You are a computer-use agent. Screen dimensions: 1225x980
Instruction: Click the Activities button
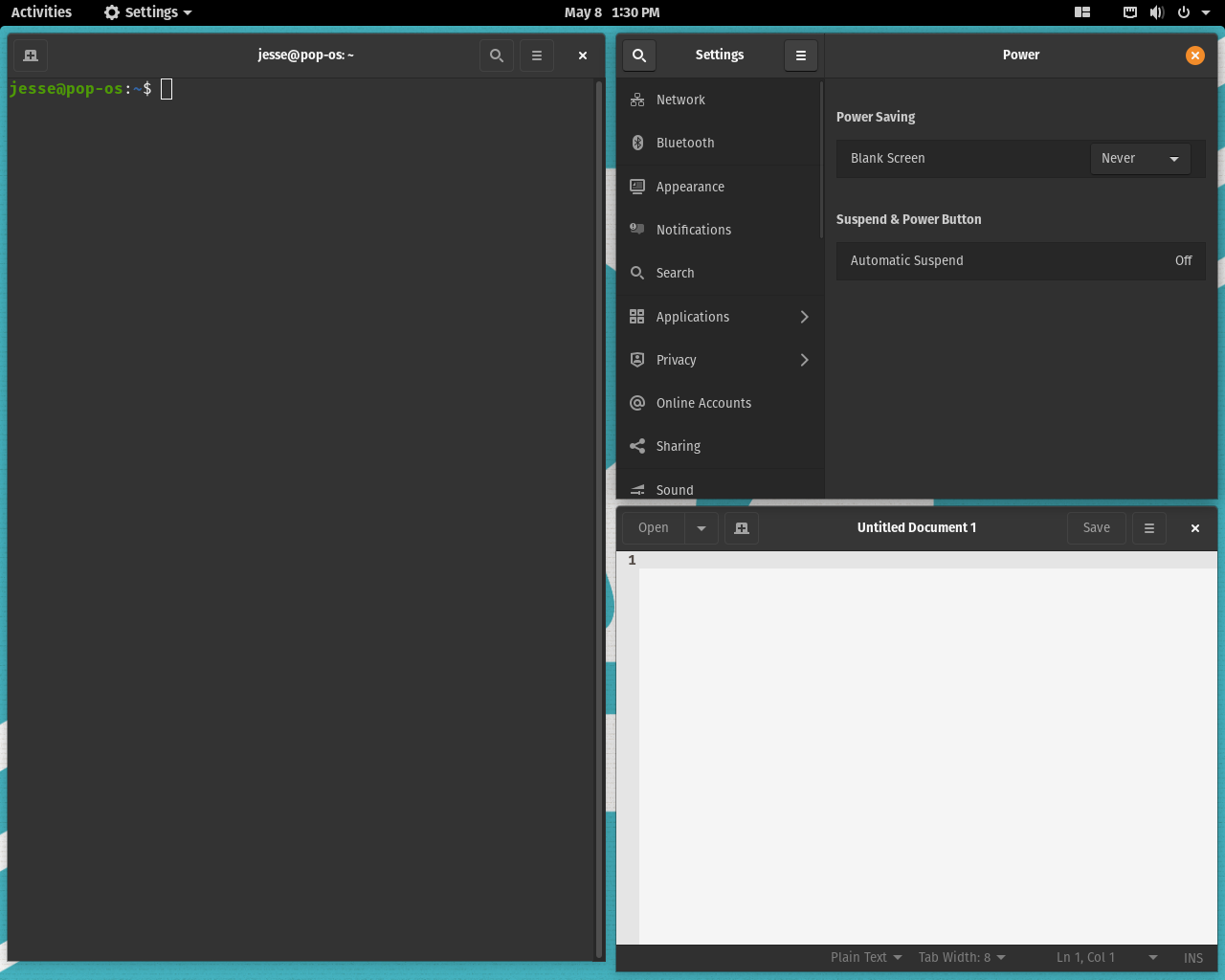coord(41,12)
